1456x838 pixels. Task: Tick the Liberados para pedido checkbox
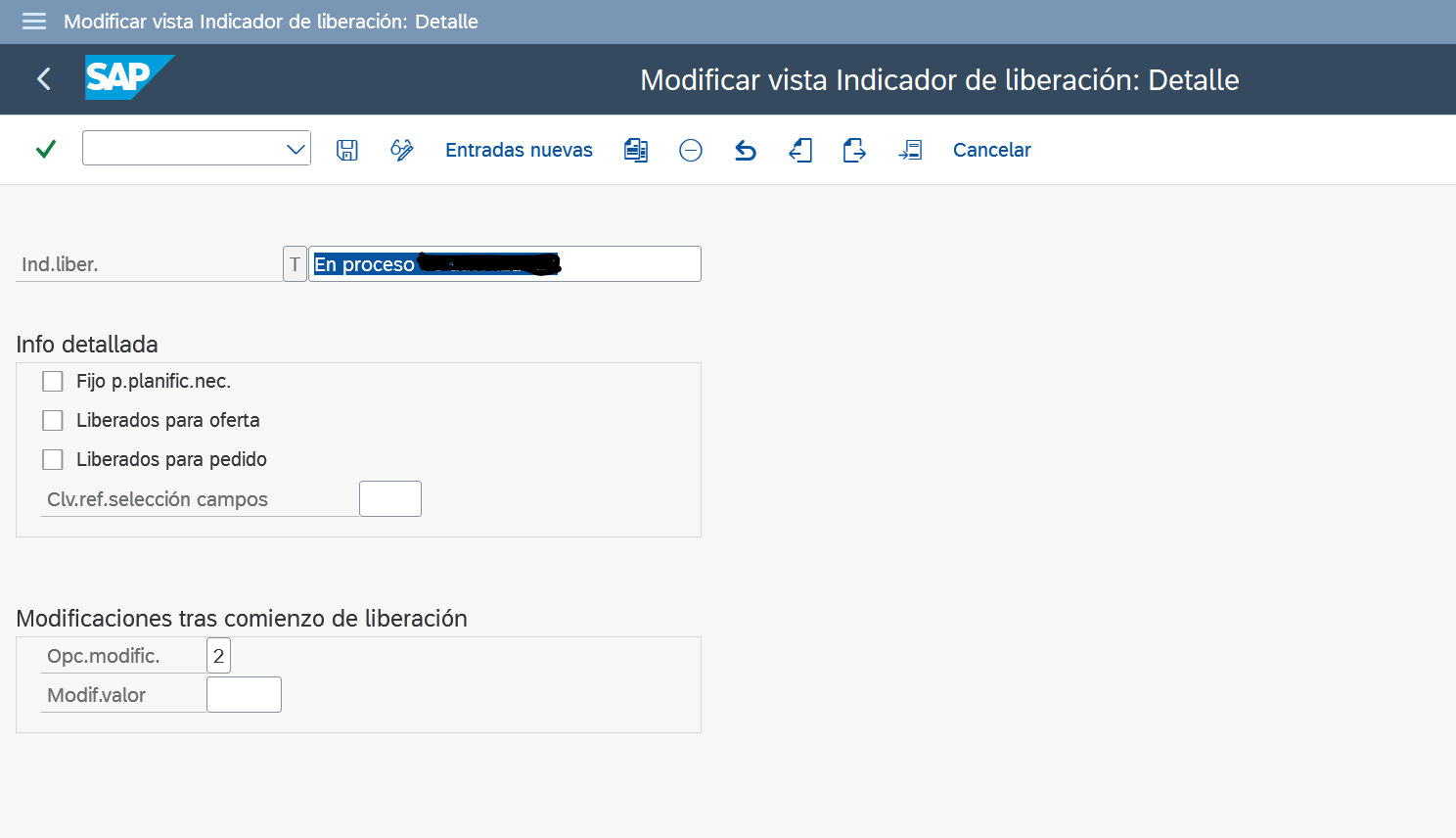(x=53, y=459)
